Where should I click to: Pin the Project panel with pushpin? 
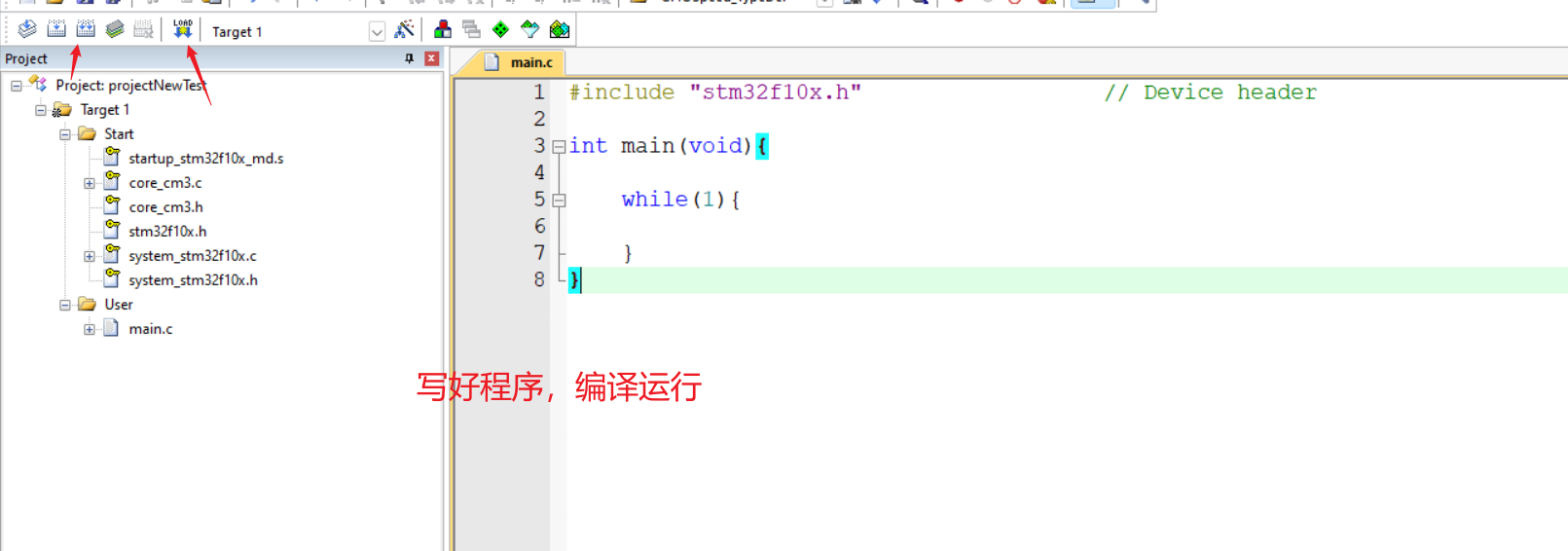point(409,58)
